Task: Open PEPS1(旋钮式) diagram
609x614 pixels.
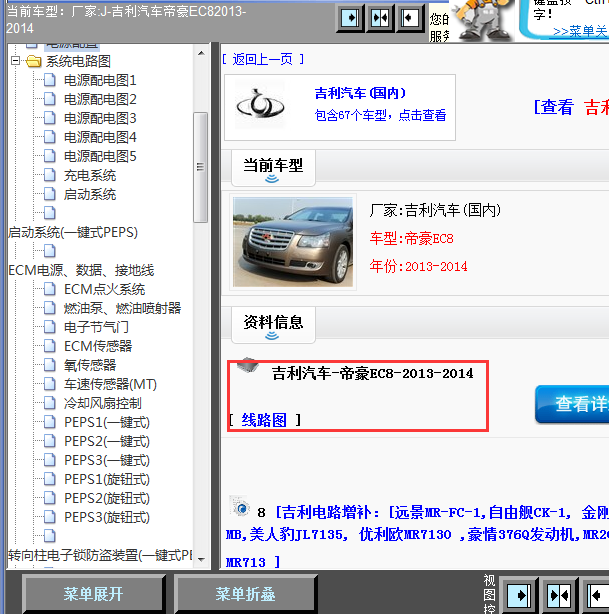Action: pyautogui.click(x=107, y=479)
